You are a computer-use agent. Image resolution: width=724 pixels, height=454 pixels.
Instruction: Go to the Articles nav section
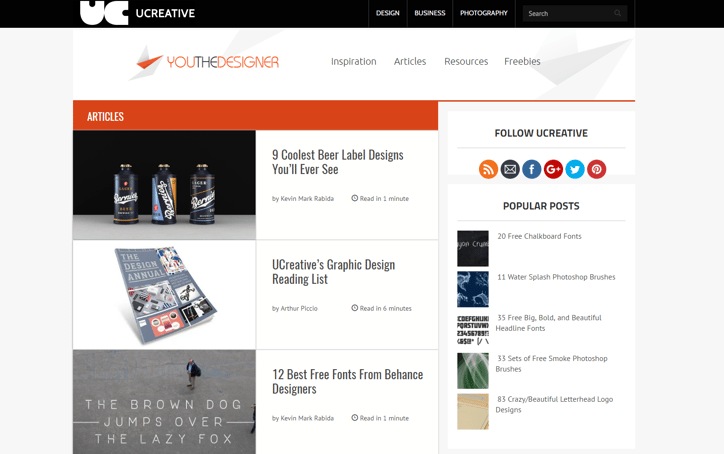tap(410, 61)
